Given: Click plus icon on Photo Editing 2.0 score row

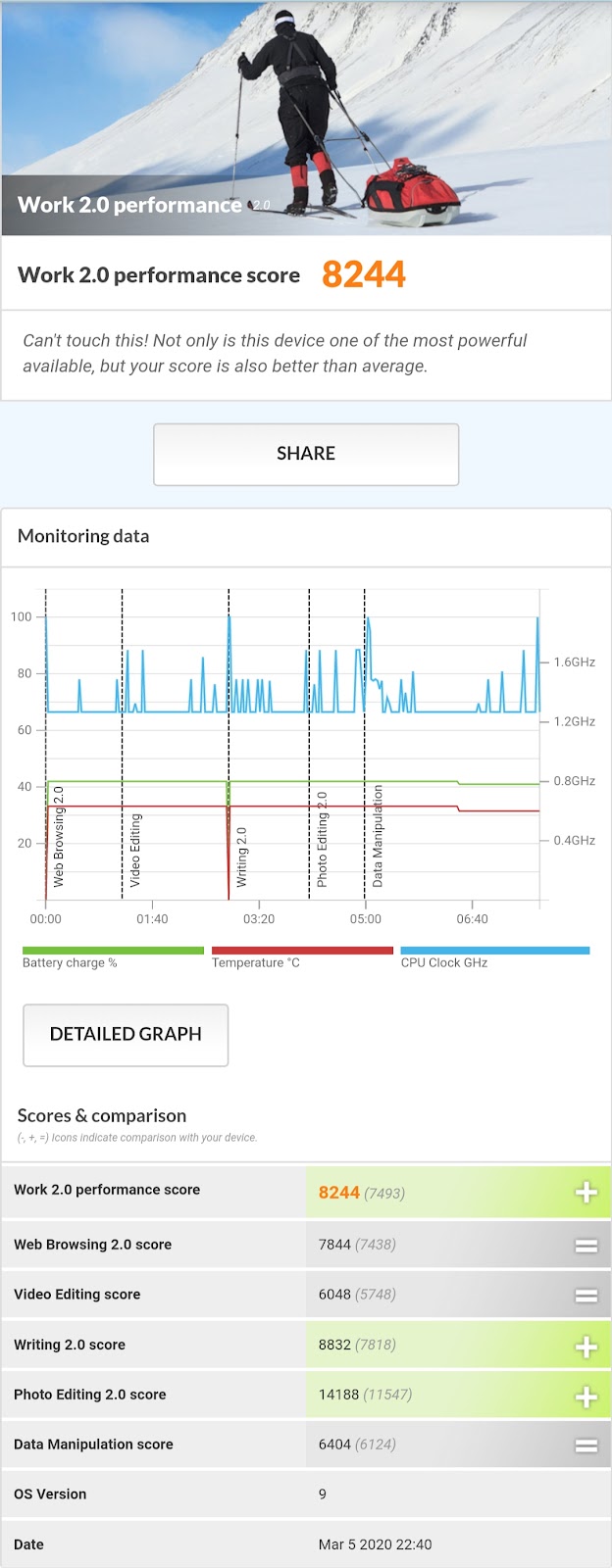Looking at the screenshot, I should 586,1396.
